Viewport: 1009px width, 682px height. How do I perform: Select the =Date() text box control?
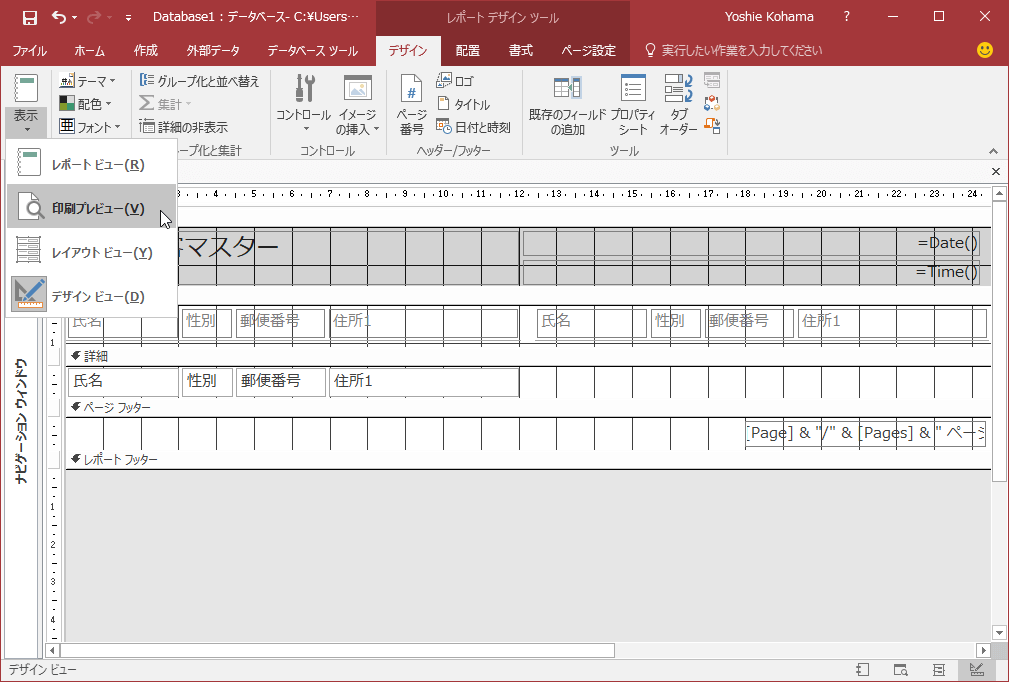pos(752,243)
